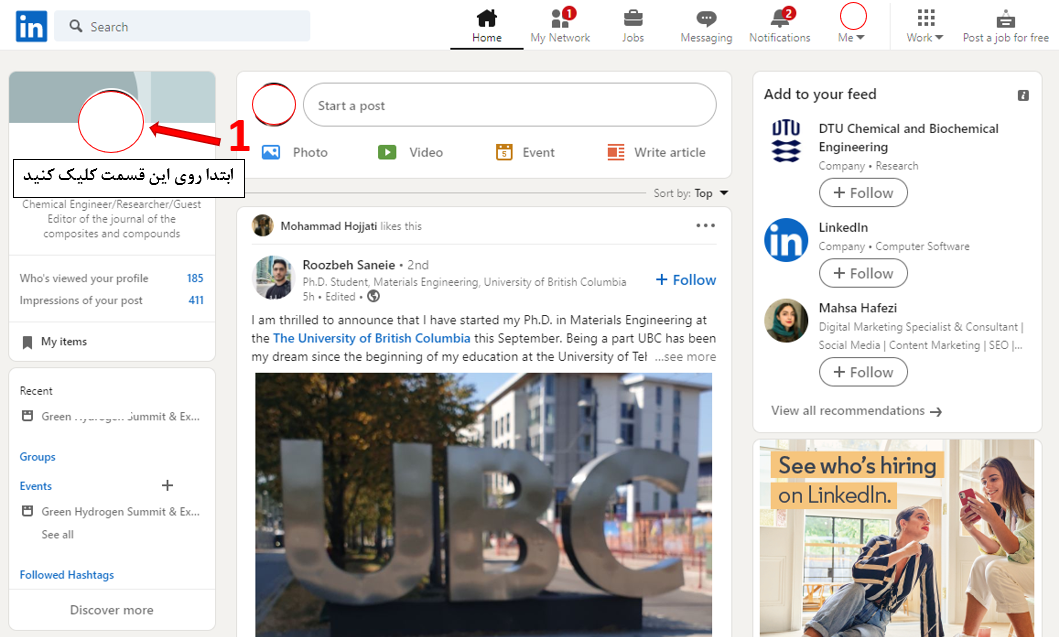Follow Mahsa Hafezi
The width and height of the screenshot is (1063, 637).
(x=863, y=373)
